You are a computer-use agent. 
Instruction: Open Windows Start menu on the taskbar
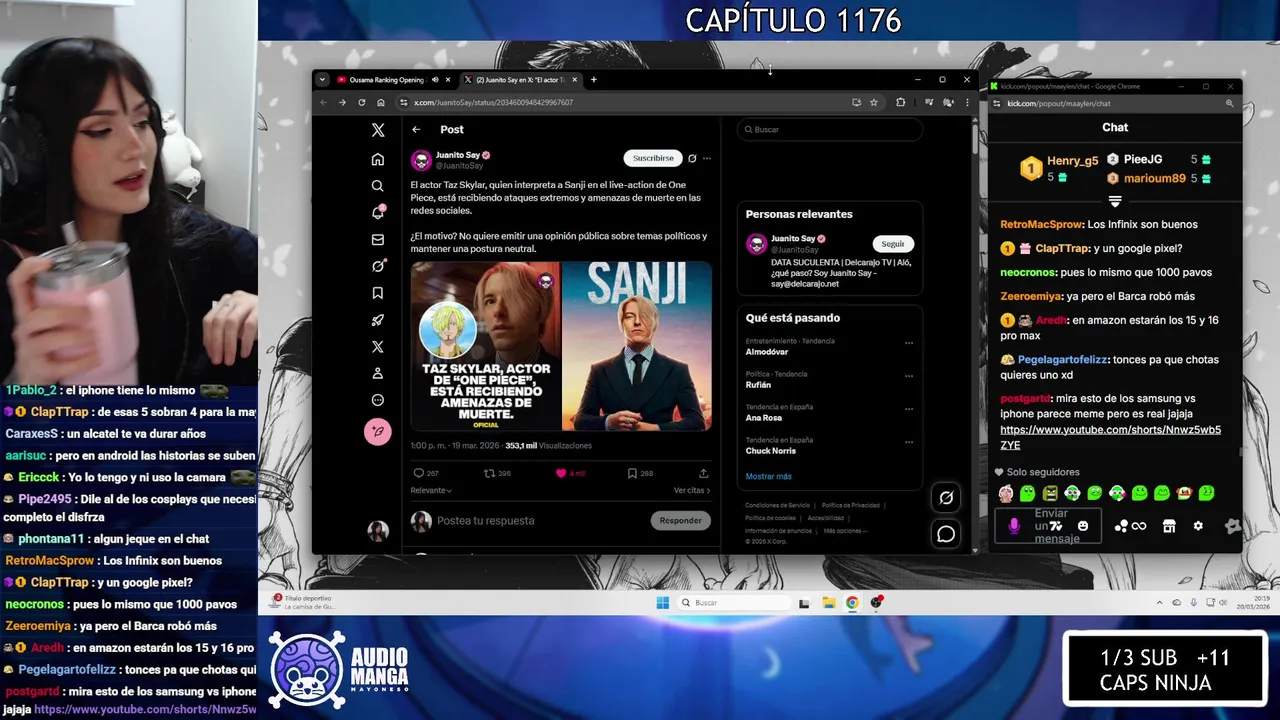tap(662, 602)
